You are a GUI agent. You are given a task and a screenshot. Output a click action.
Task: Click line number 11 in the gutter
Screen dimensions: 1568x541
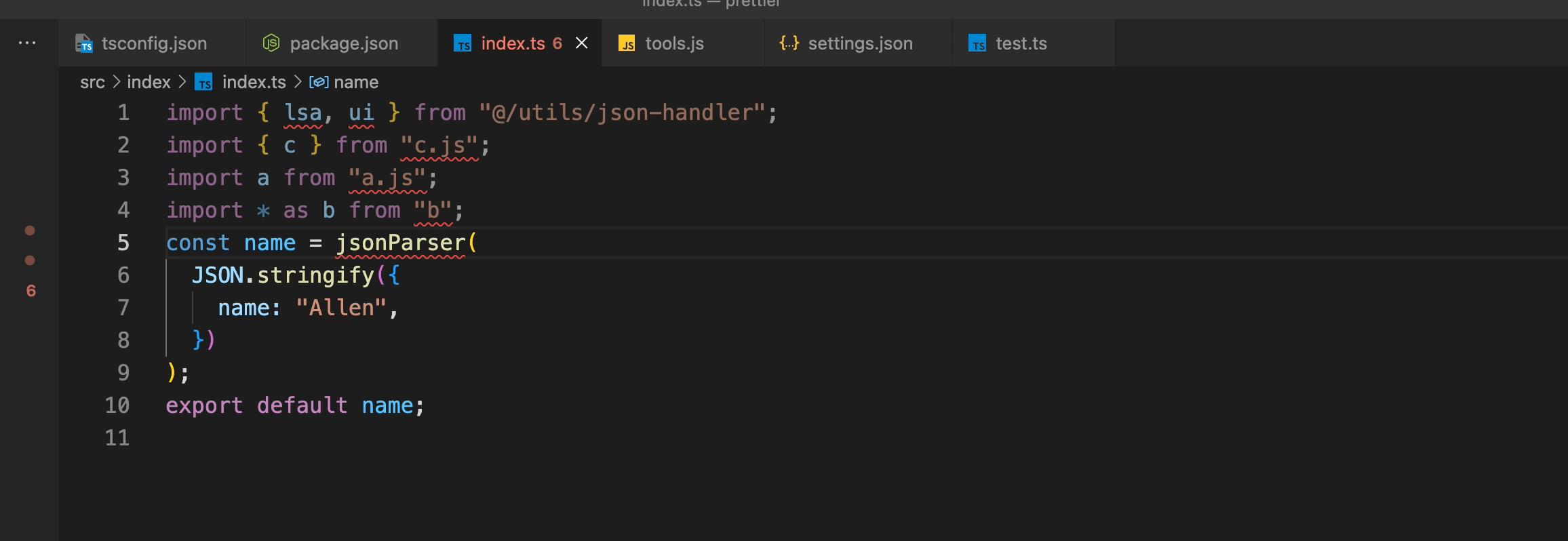[117, 438]
